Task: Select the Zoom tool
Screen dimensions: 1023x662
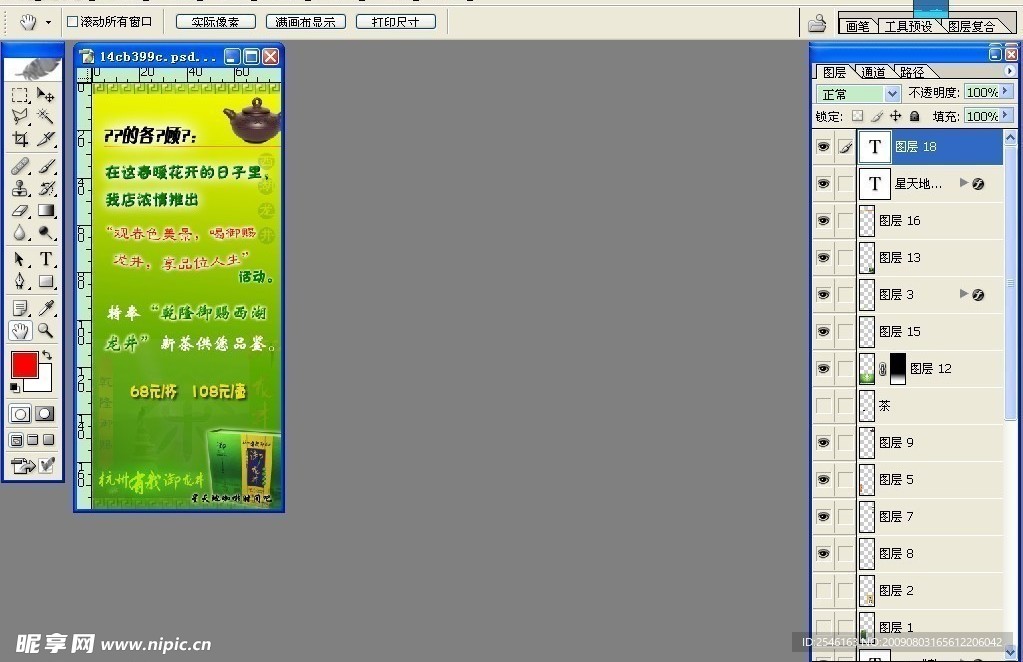Action: (46, 331)
